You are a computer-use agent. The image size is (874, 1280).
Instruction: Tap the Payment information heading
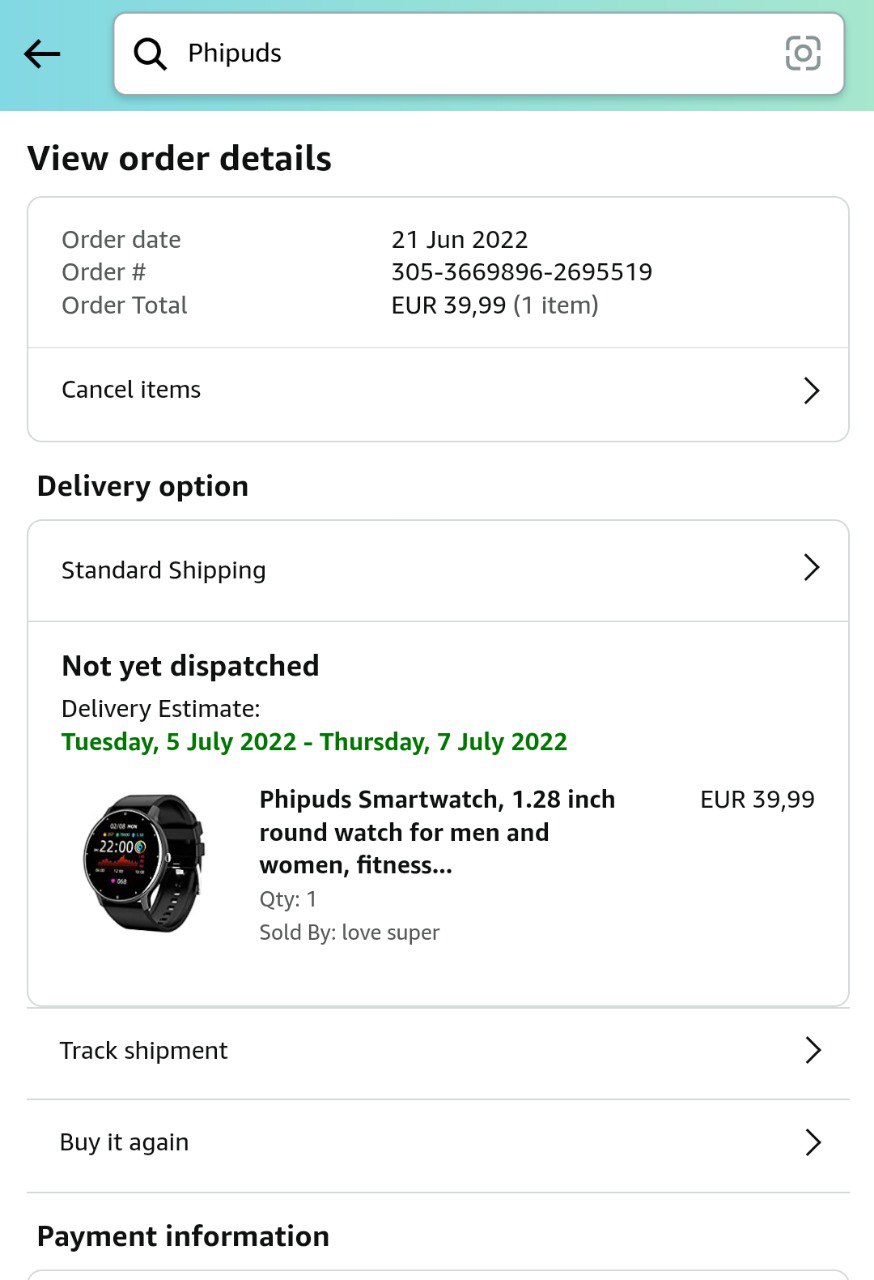183,1237
